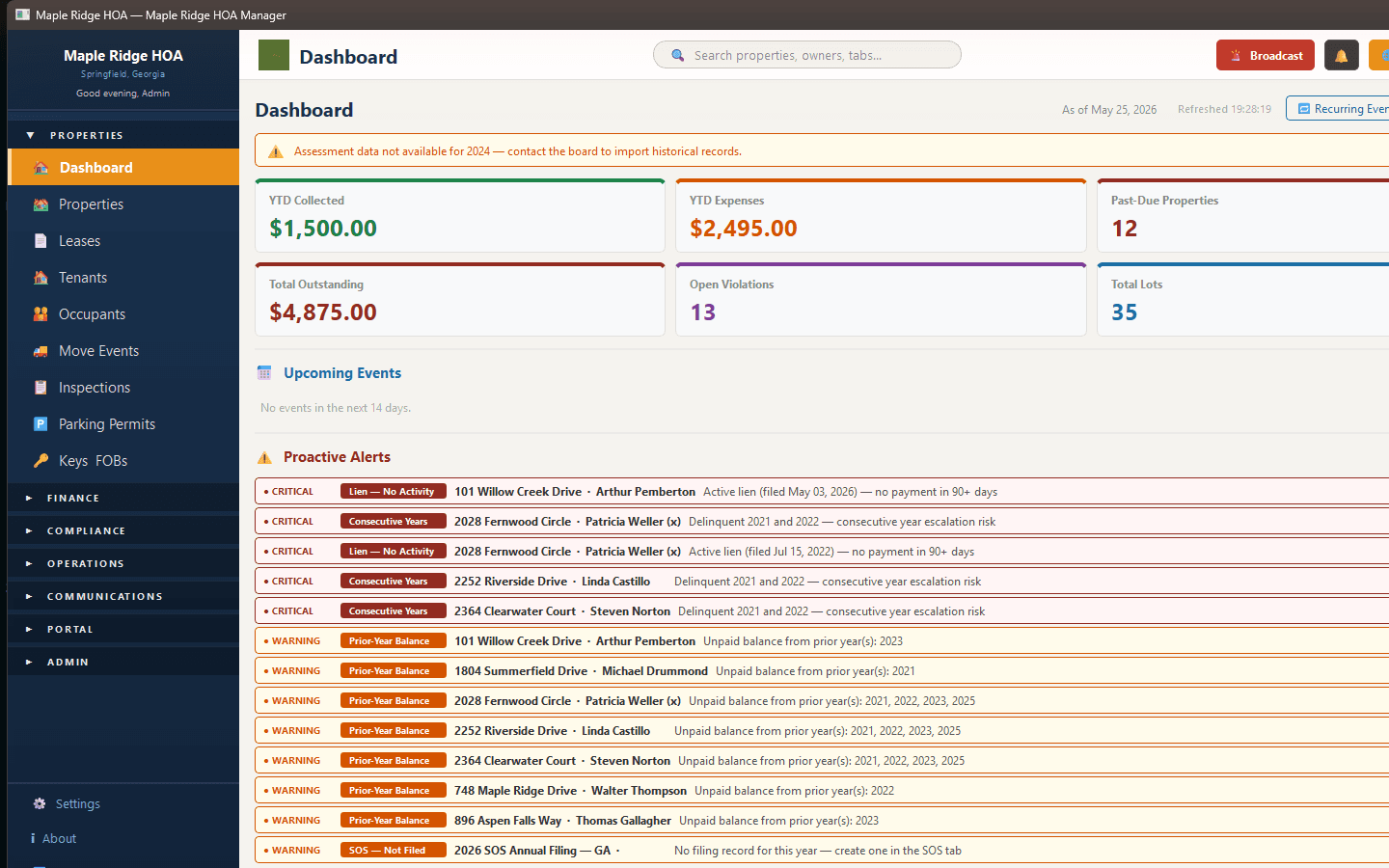Click the Upcoming Events calendar icon
This screenshot has height=868, width=1389.
tap(264, 373)
